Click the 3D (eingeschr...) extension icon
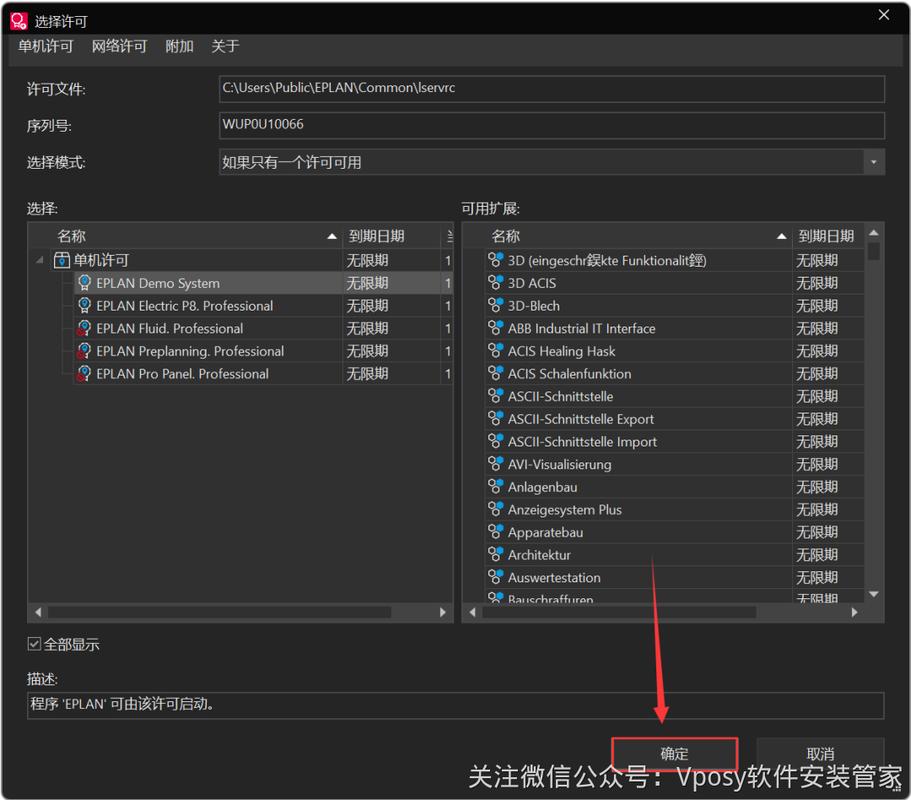Screen dimensions: 911x800 (495, 260)
